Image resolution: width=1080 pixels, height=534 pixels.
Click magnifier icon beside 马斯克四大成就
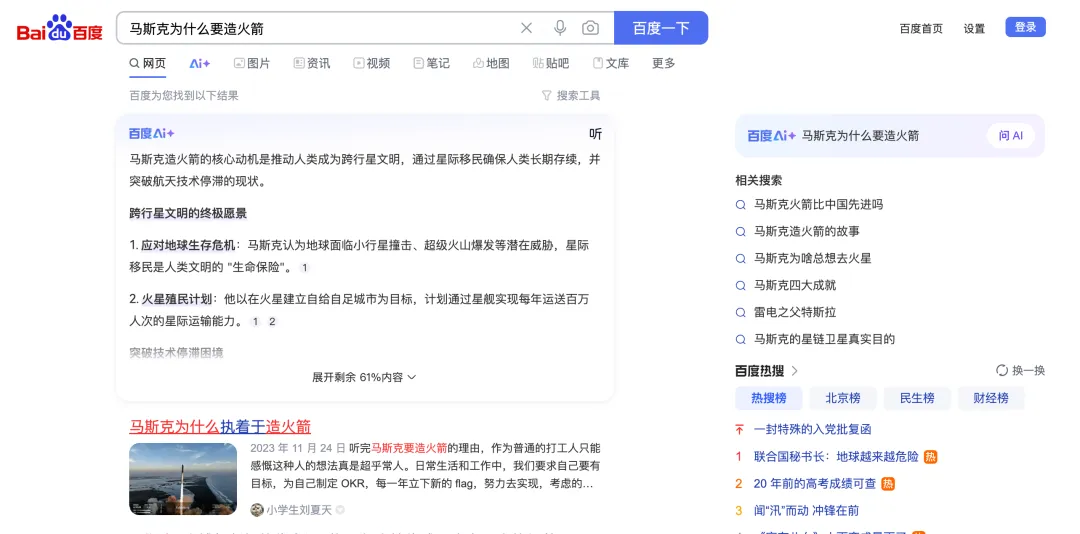[x=740, y=285]
